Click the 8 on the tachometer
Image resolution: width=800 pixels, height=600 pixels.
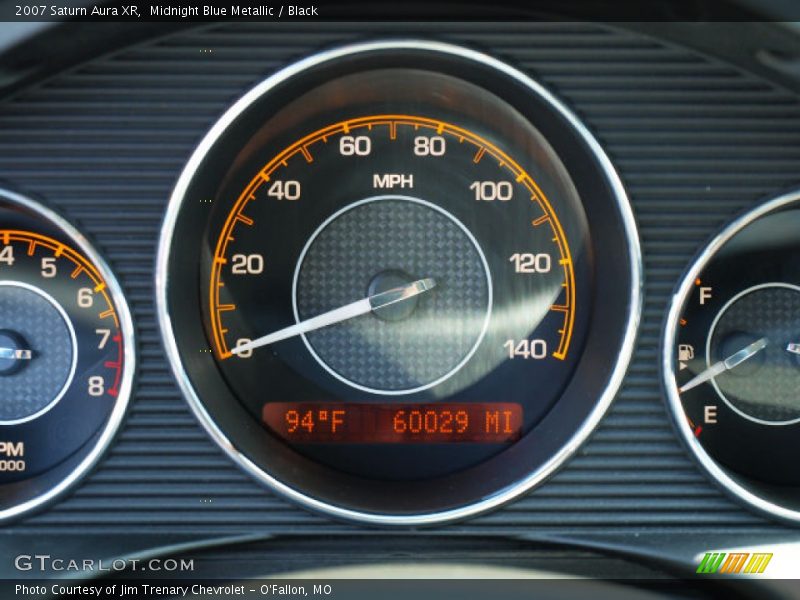click(x=95, y=386)
